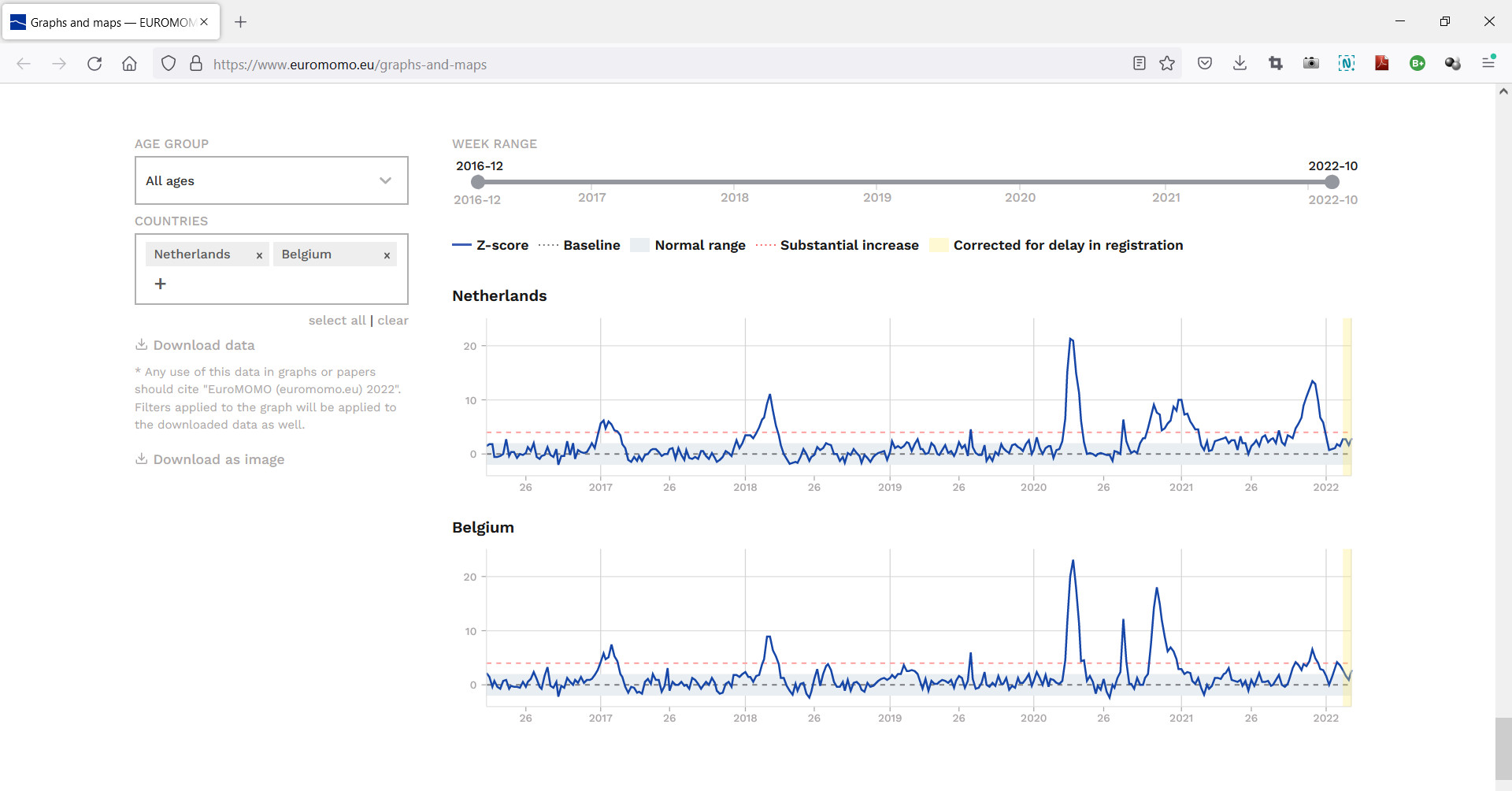Click the week range start slider handle

click(477, 182)
